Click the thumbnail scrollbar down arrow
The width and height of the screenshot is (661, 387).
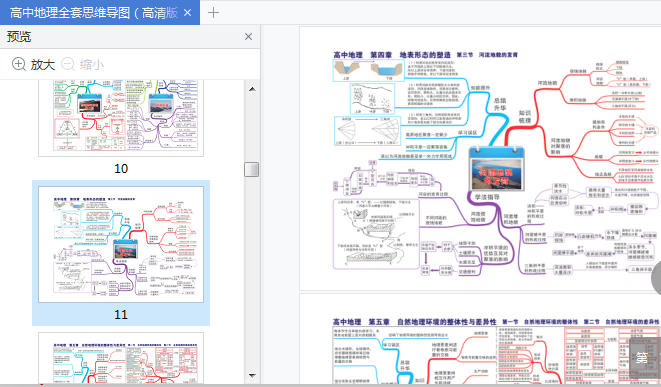pos(252,375)
